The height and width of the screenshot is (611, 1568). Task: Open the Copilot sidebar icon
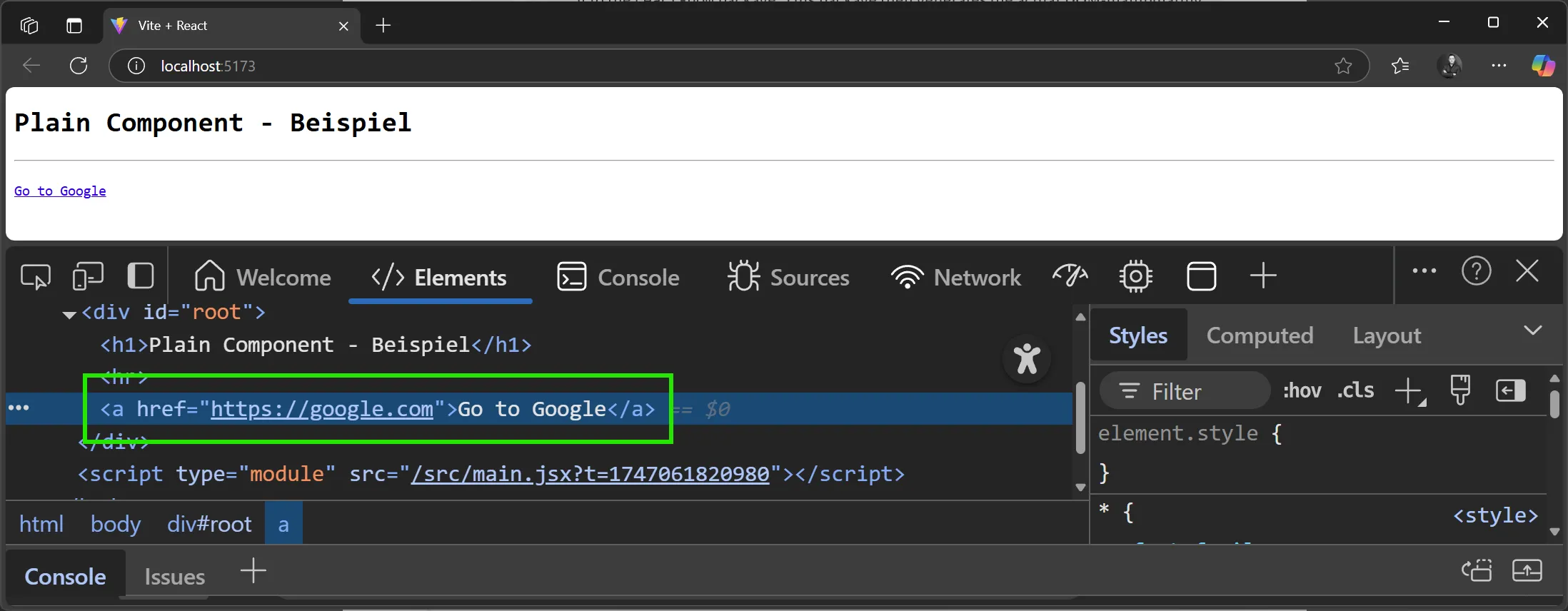tap(1543, 66)
